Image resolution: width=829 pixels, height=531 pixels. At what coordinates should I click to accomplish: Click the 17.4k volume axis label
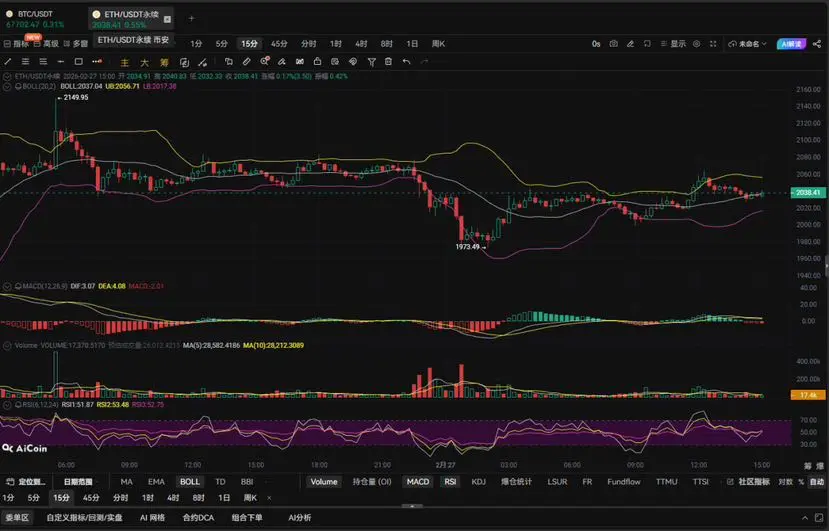click(x=808, y=395)
